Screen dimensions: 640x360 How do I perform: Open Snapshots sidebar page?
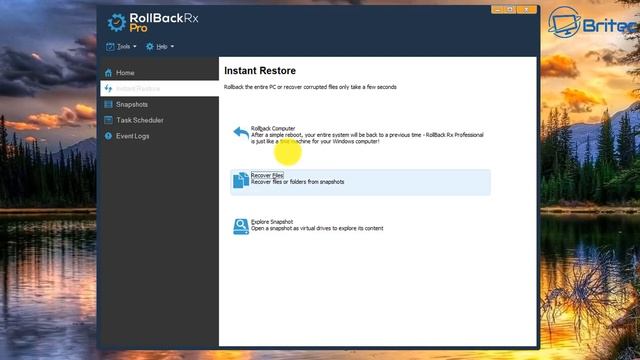coord(159,104)
